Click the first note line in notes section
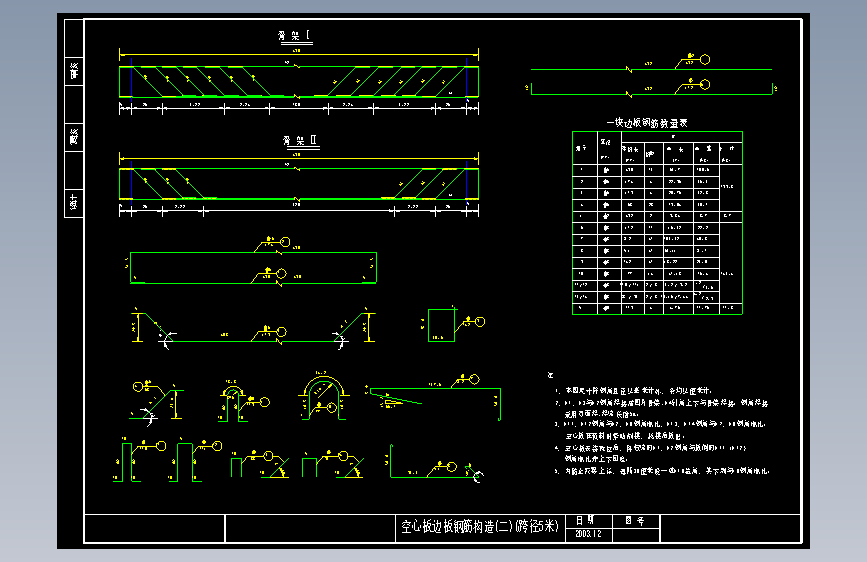This screenshot has width=867, height=562. coord(634,391)
